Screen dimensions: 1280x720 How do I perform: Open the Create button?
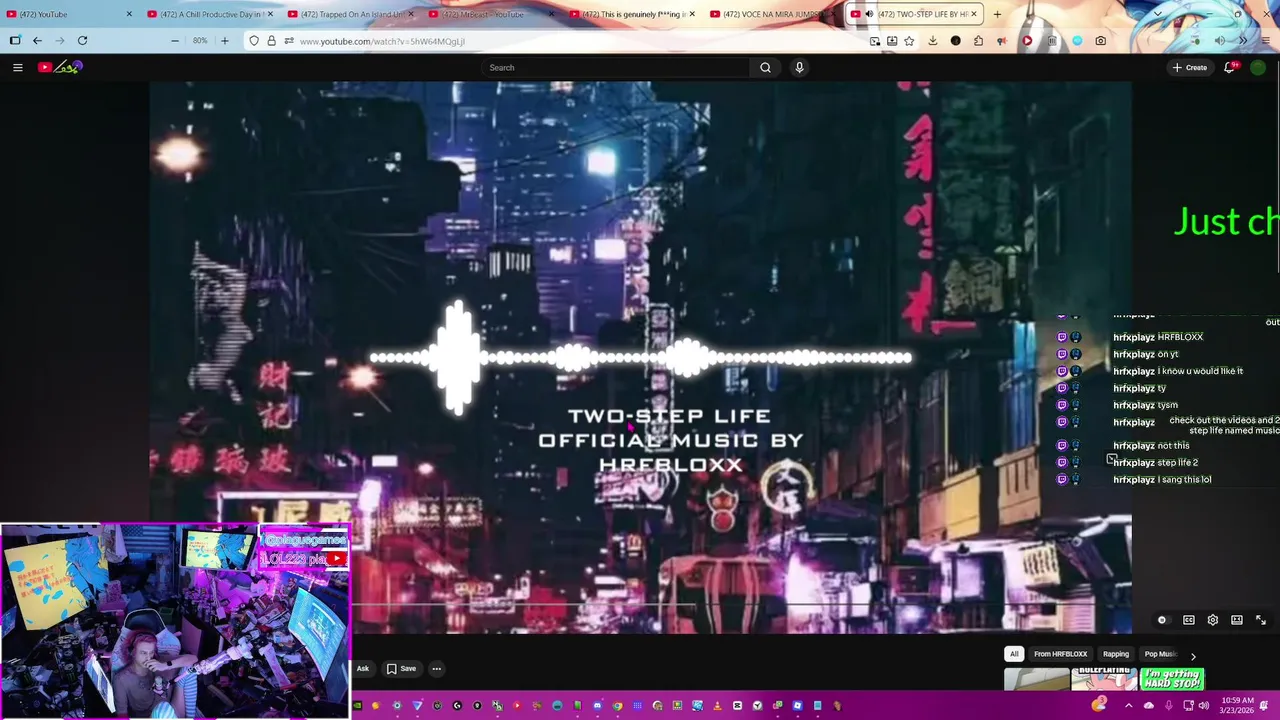[1190, 67]
